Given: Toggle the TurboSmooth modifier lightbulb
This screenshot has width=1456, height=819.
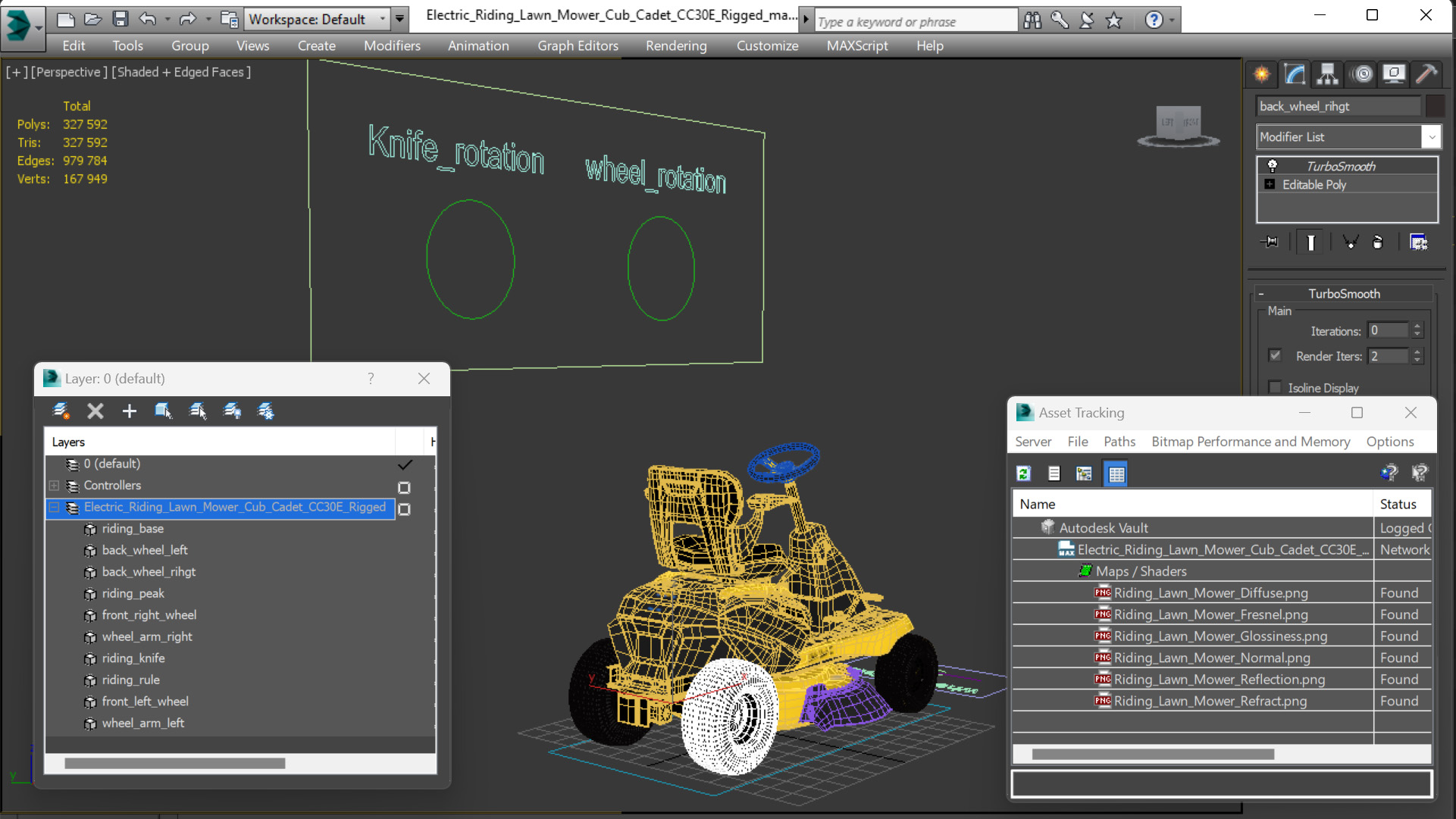Looking at the screenshot, I should tap(1272, 166).
